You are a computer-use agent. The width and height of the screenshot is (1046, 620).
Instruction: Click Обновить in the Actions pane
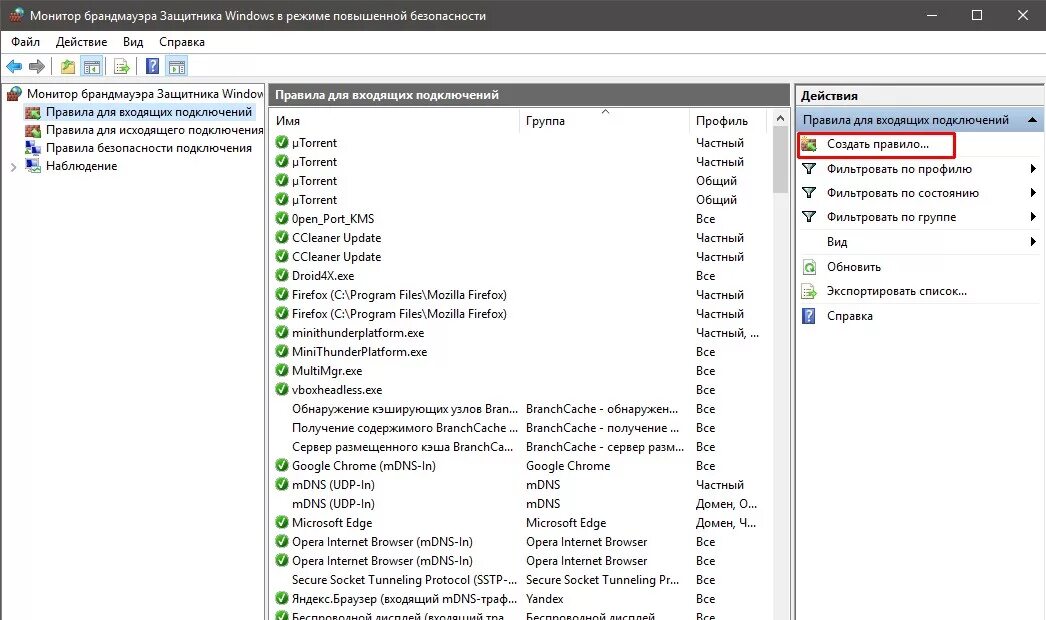coord(854,267)
